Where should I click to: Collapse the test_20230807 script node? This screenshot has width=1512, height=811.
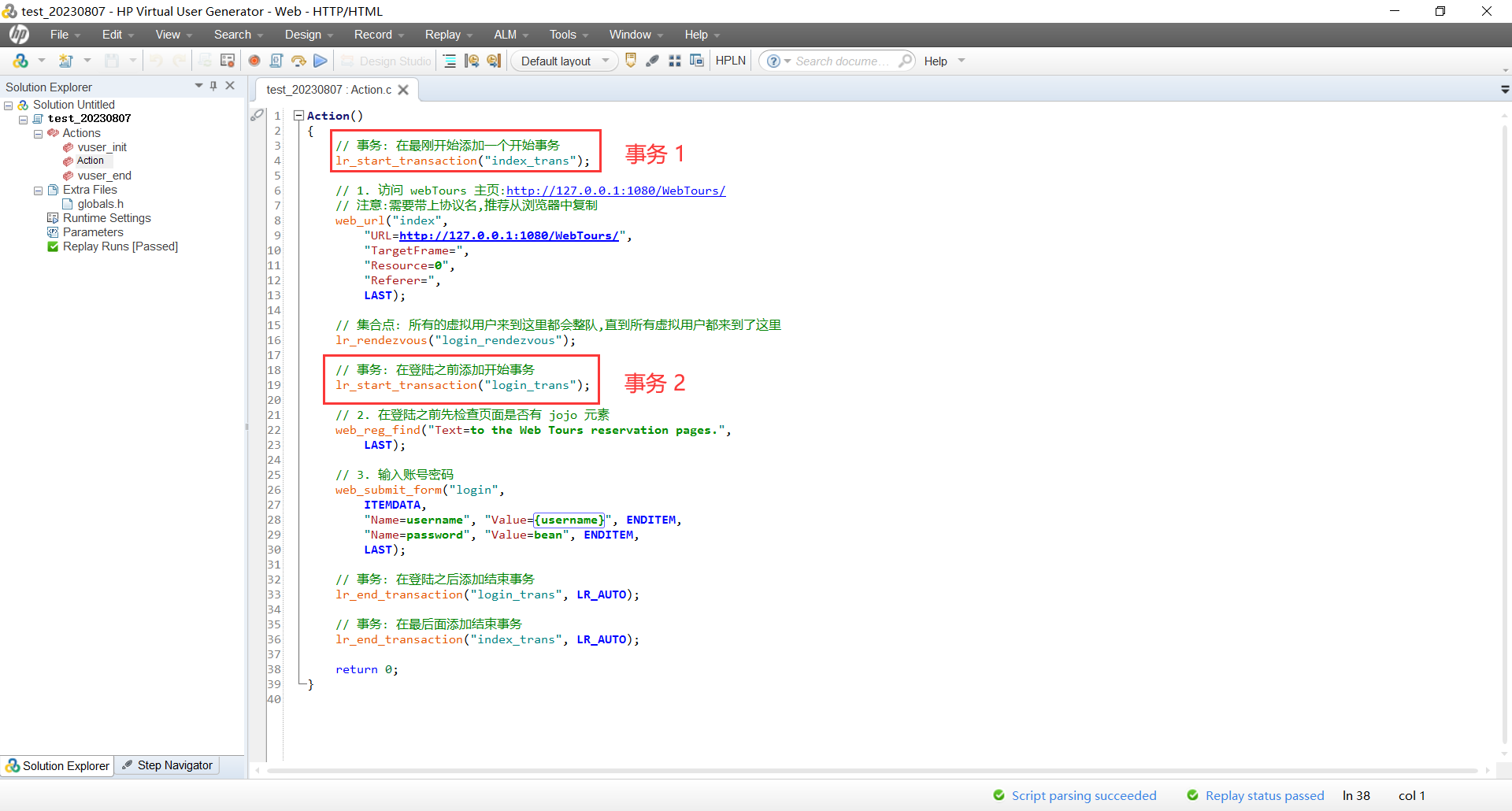(x=24, y=120)
